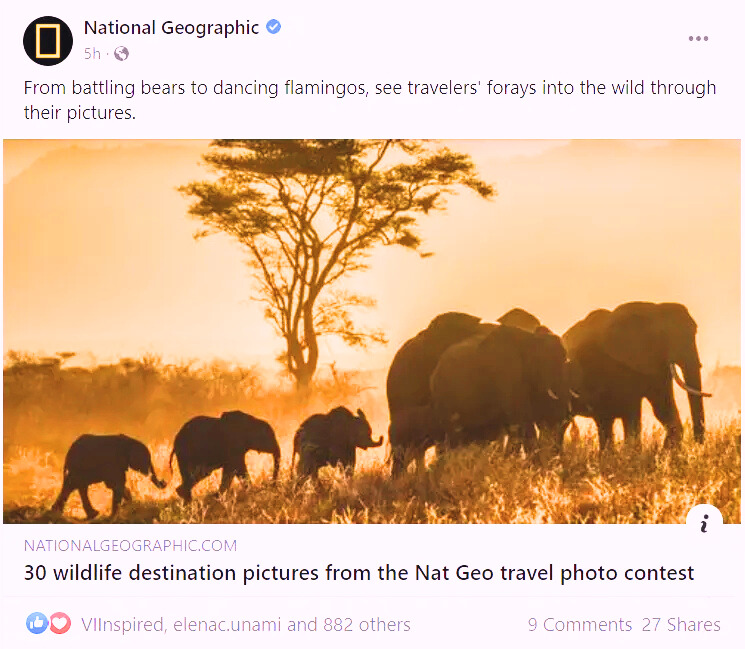The image size is (745, 649).
Task: Click the public globe privacy icon
Action: point(121,54)
